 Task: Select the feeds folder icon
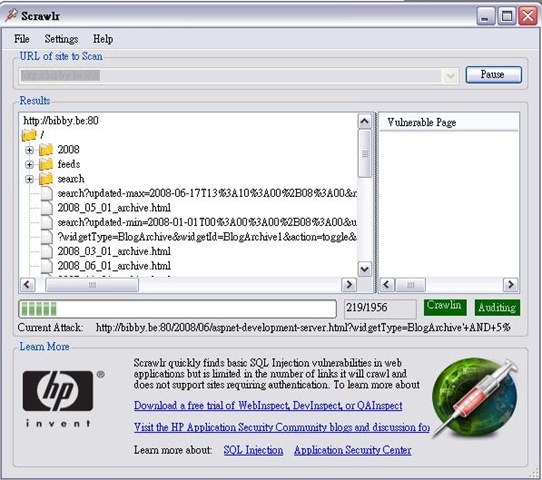click(x=46, y=164)
